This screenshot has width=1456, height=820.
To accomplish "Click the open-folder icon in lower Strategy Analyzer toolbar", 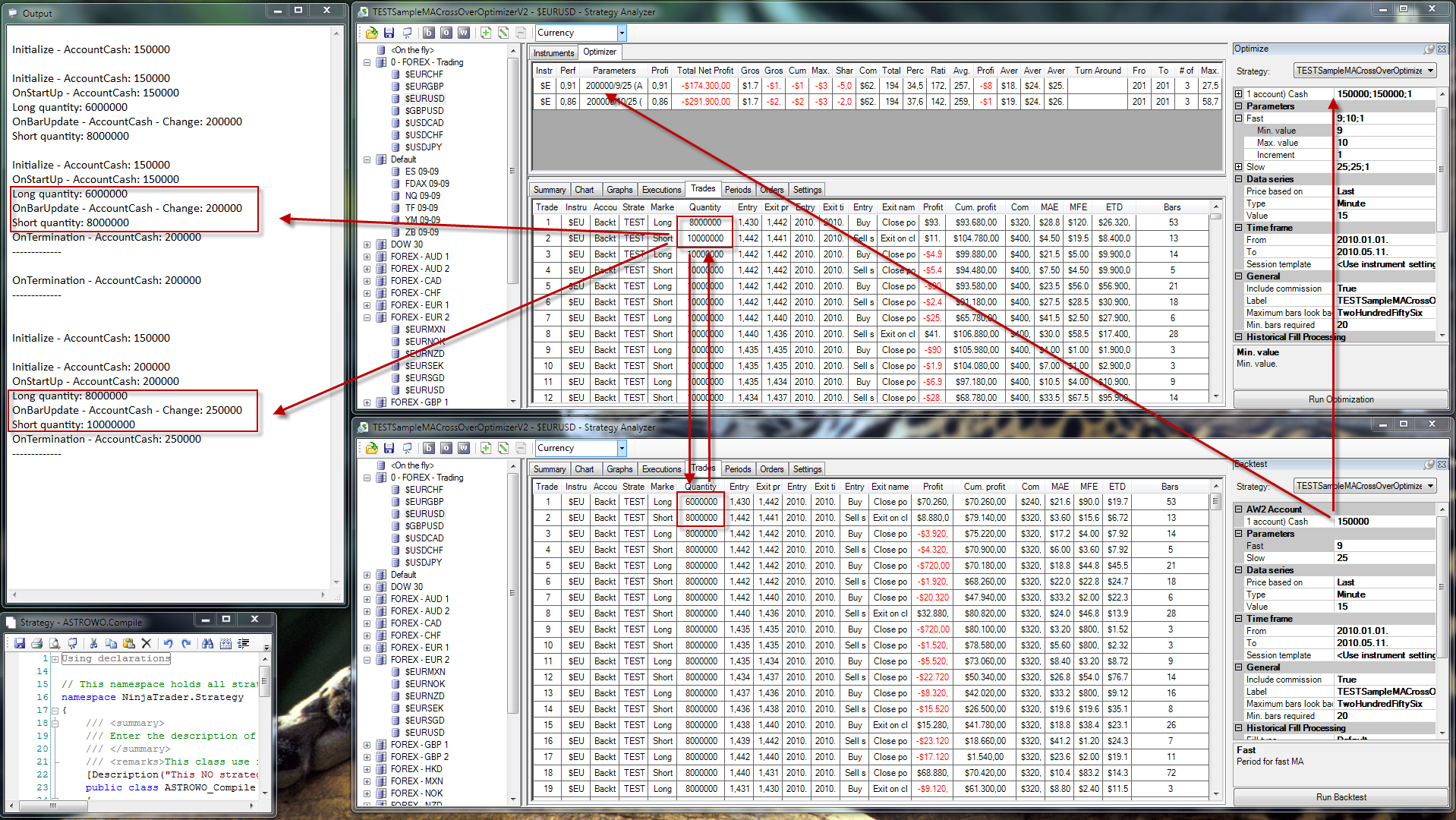I will [x=371, y=448].
